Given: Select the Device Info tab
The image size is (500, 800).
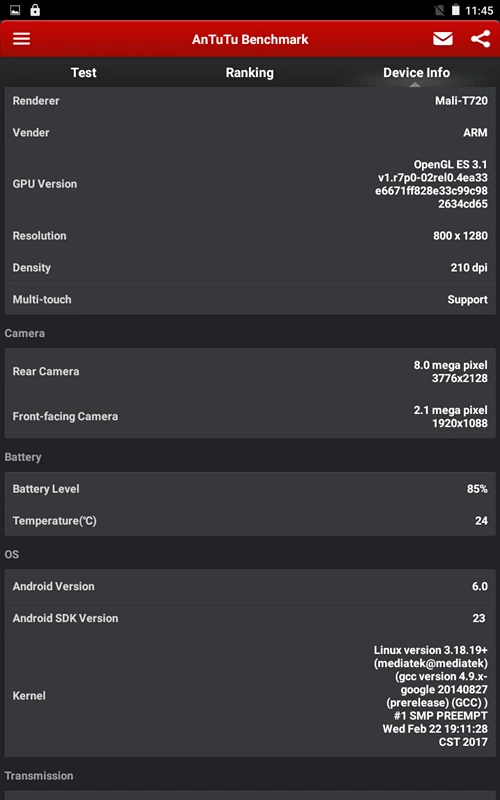Looking at the screenshot, I should 416,72.
